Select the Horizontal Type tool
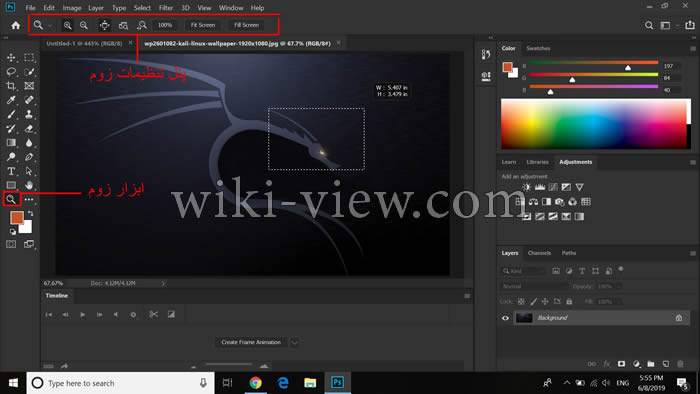 coord(11,171)
